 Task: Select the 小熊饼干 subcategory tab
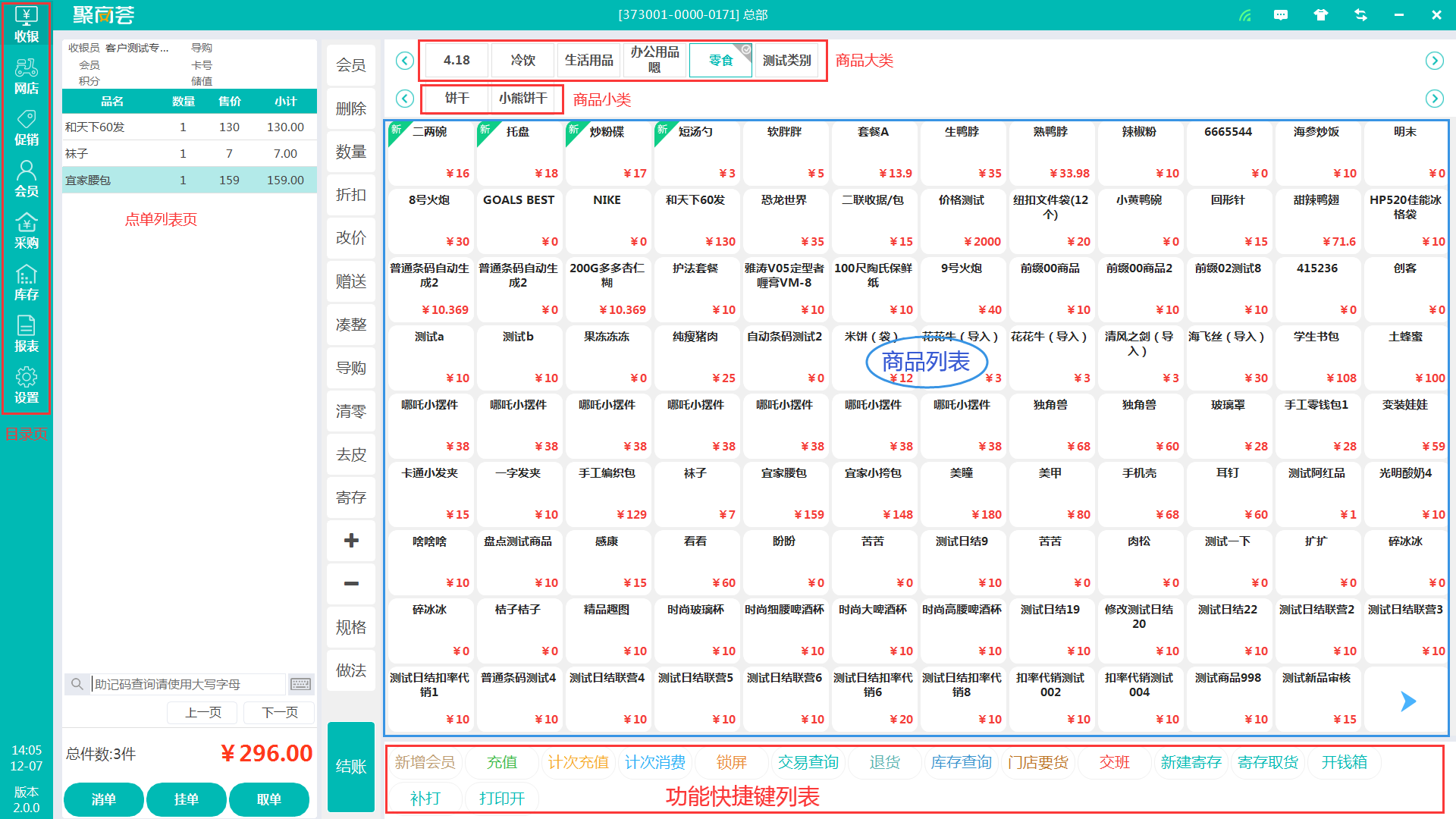coord(522,99)
